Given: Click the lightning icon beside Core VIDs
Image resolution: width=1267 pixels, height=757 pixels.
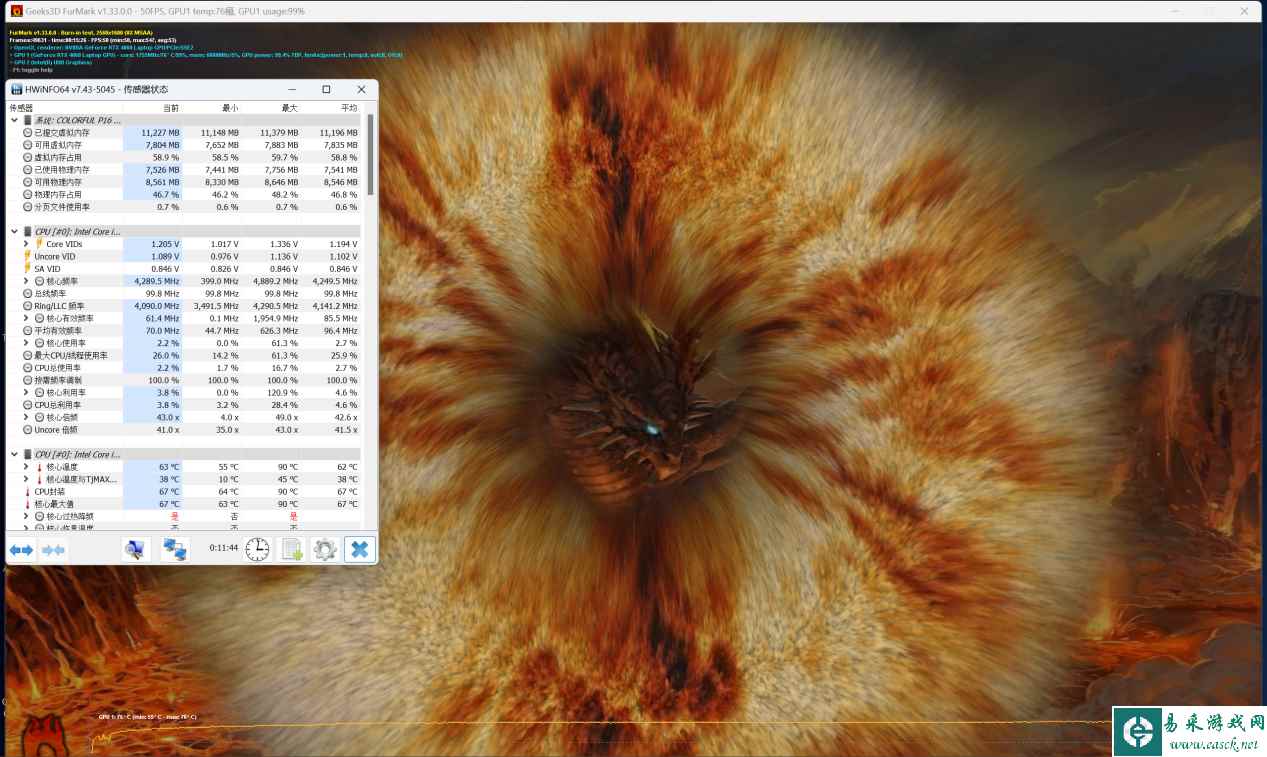Looking at the screenshot, I should coord(39,244).
